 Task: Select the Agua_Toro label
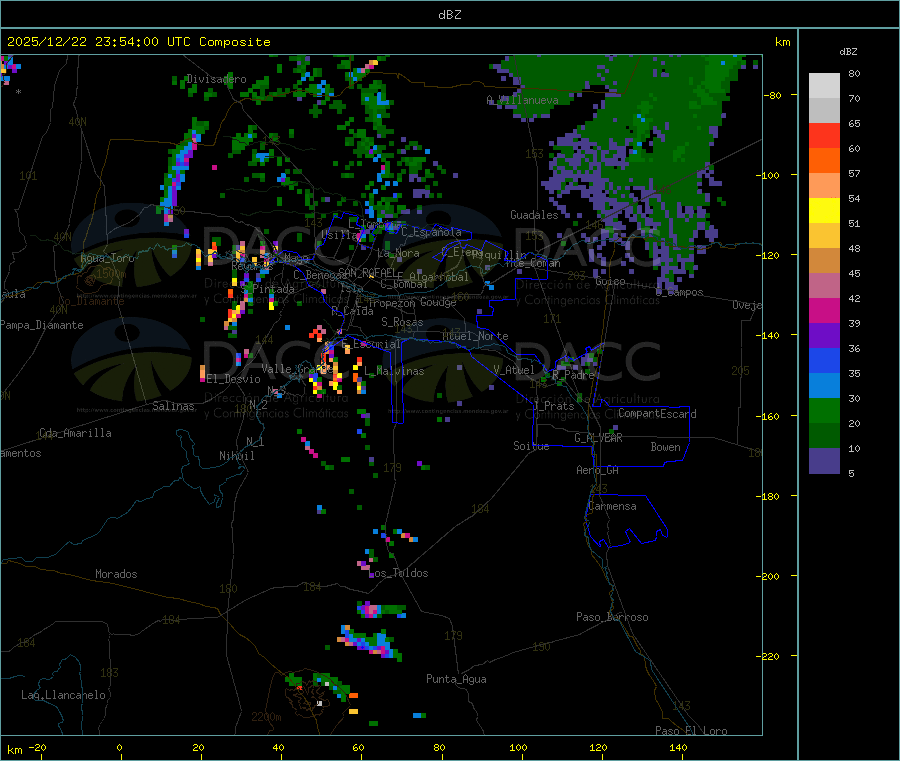(x=107, y=258)
